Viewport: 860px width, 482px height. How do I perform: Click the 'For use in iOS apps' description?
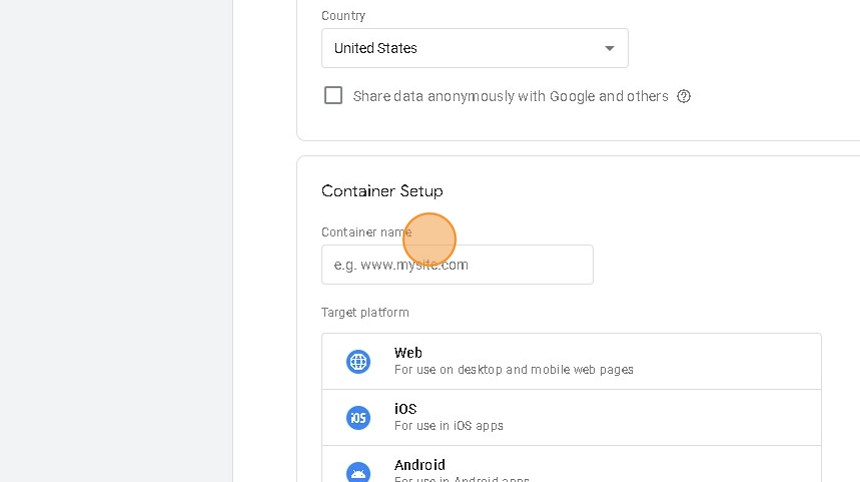[x=448, y=426]
